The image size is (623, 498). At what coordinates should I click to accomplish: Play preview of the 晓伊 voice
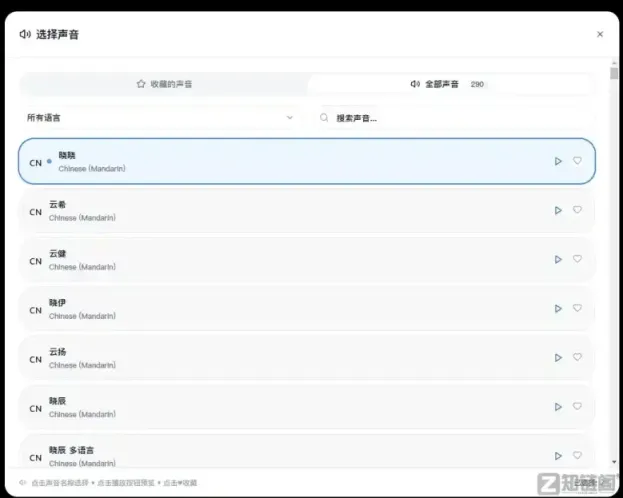(x=558, y=308)
